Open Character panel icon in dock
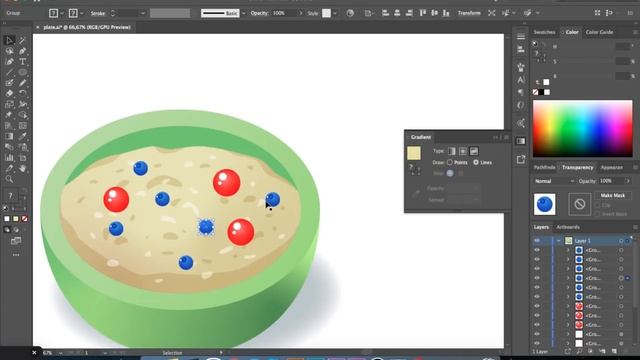The height and width of the screenshot is (360, 640). [x=521, y=80]
